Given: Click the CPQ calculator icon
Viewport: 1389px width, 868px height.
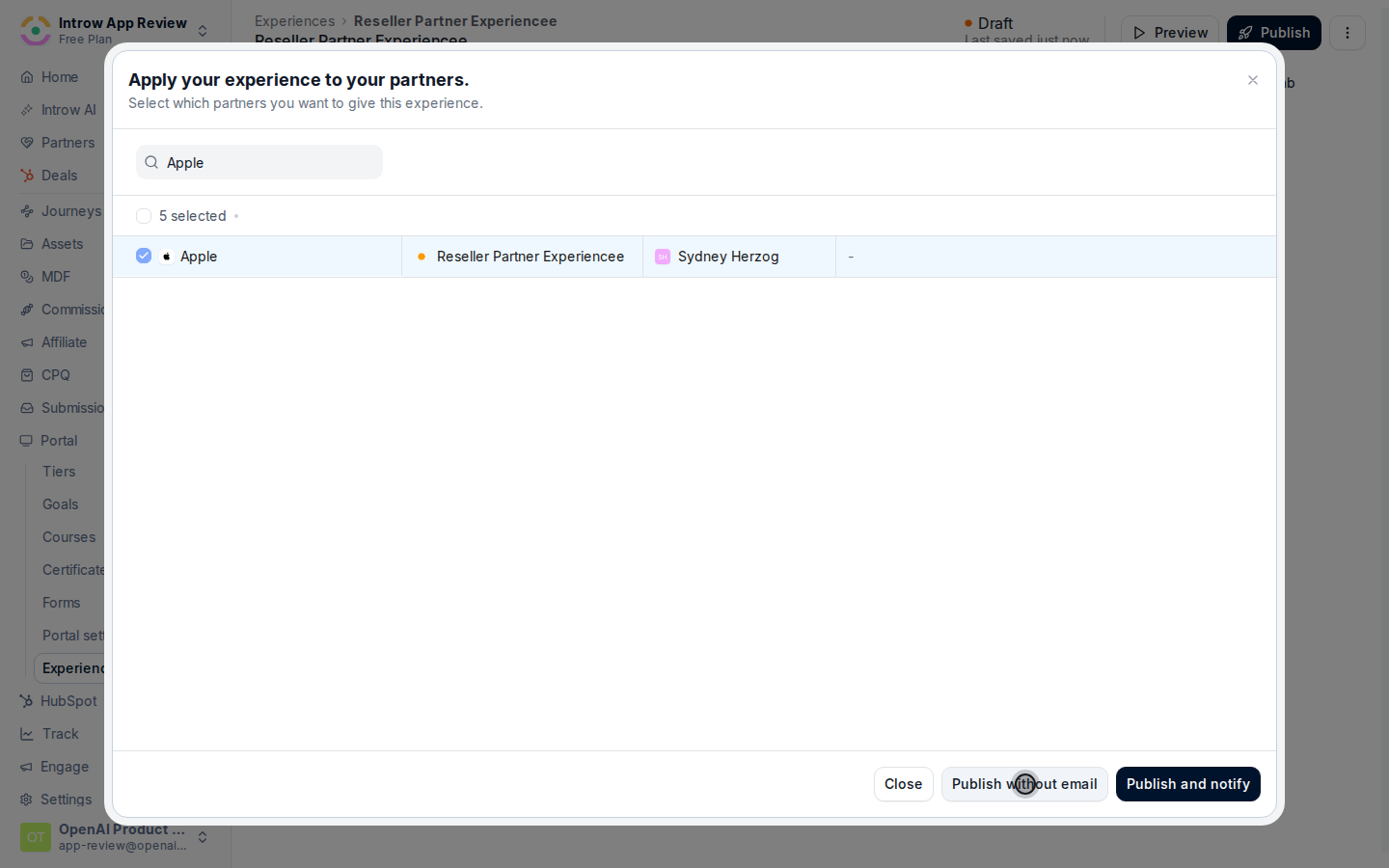Looking at the screenshot, I should tap(27, 375).
